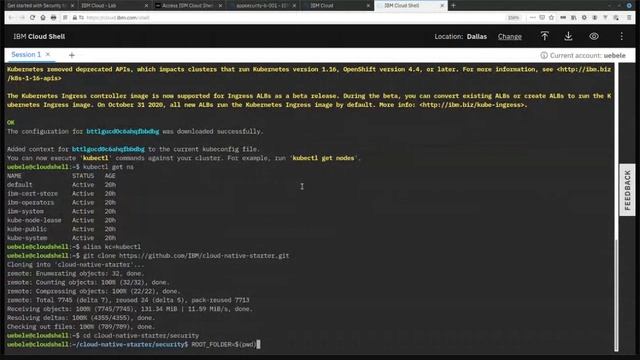Bookmark this page with star icon
This screenshot has width=640, height=360.
click(551, 18)
